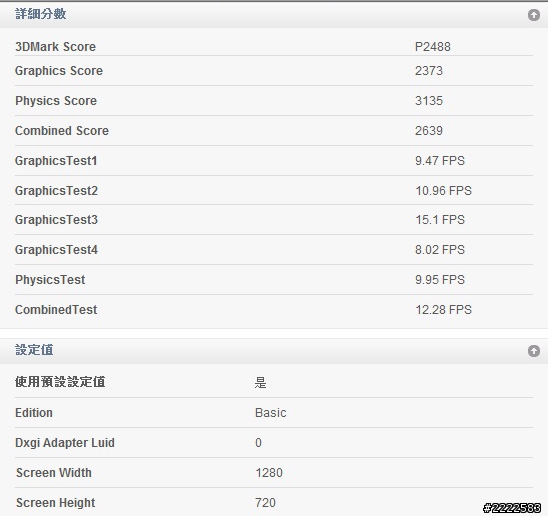Click the 9.95 FPS result
548x516 pixels.
pyautogui.click(x=440, y=280)
